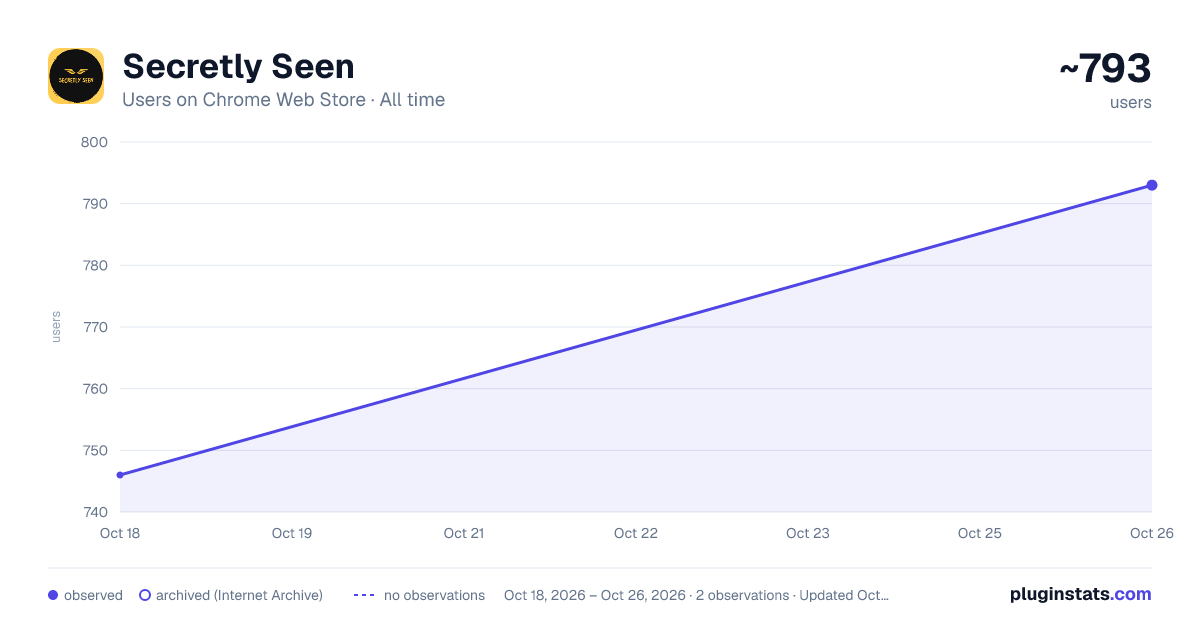Click the 'no observations' dashed legend marker

tap(364, 595)
